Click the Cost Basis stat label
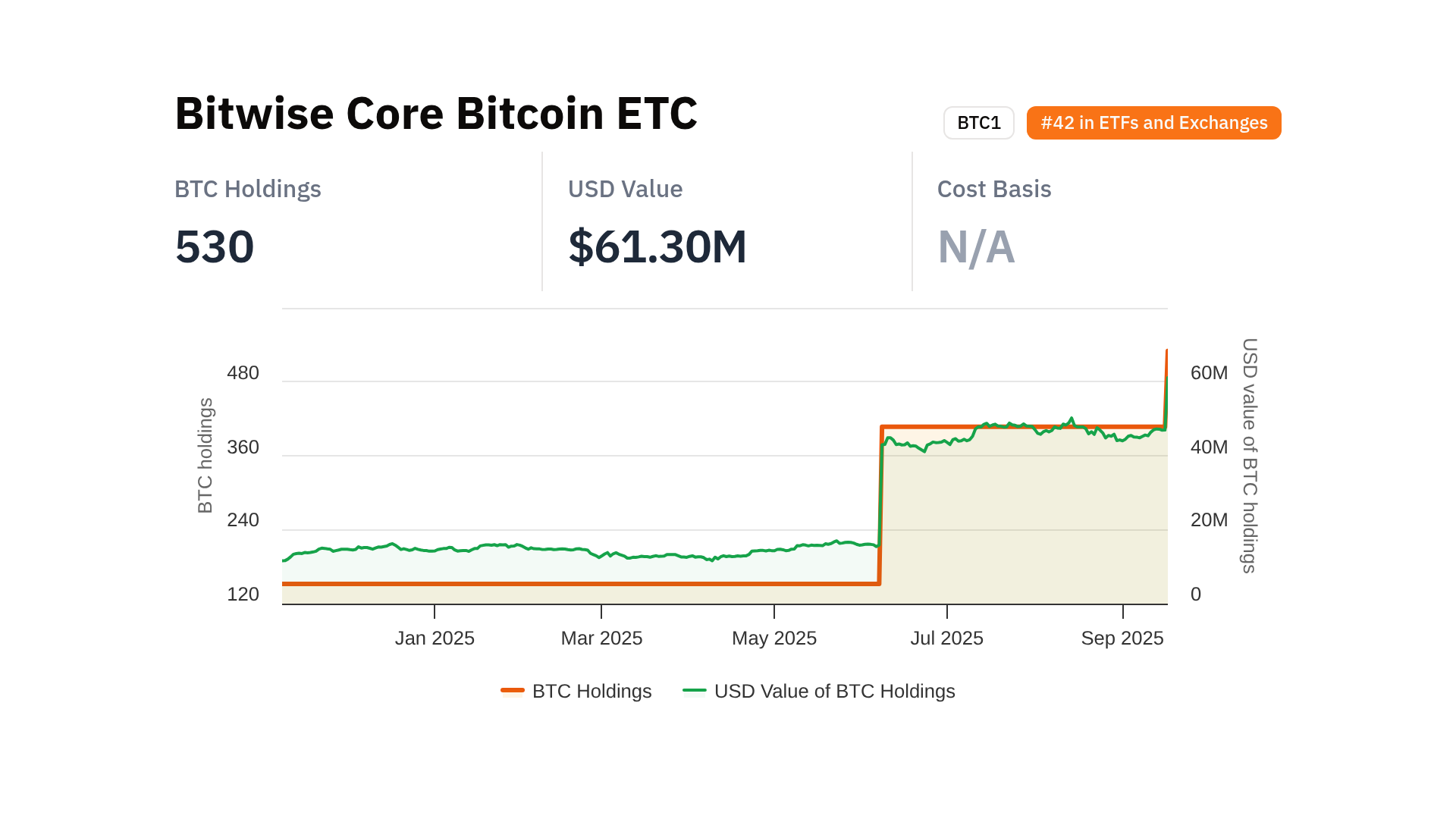The image size is (1456, 819). pos(994,189)
